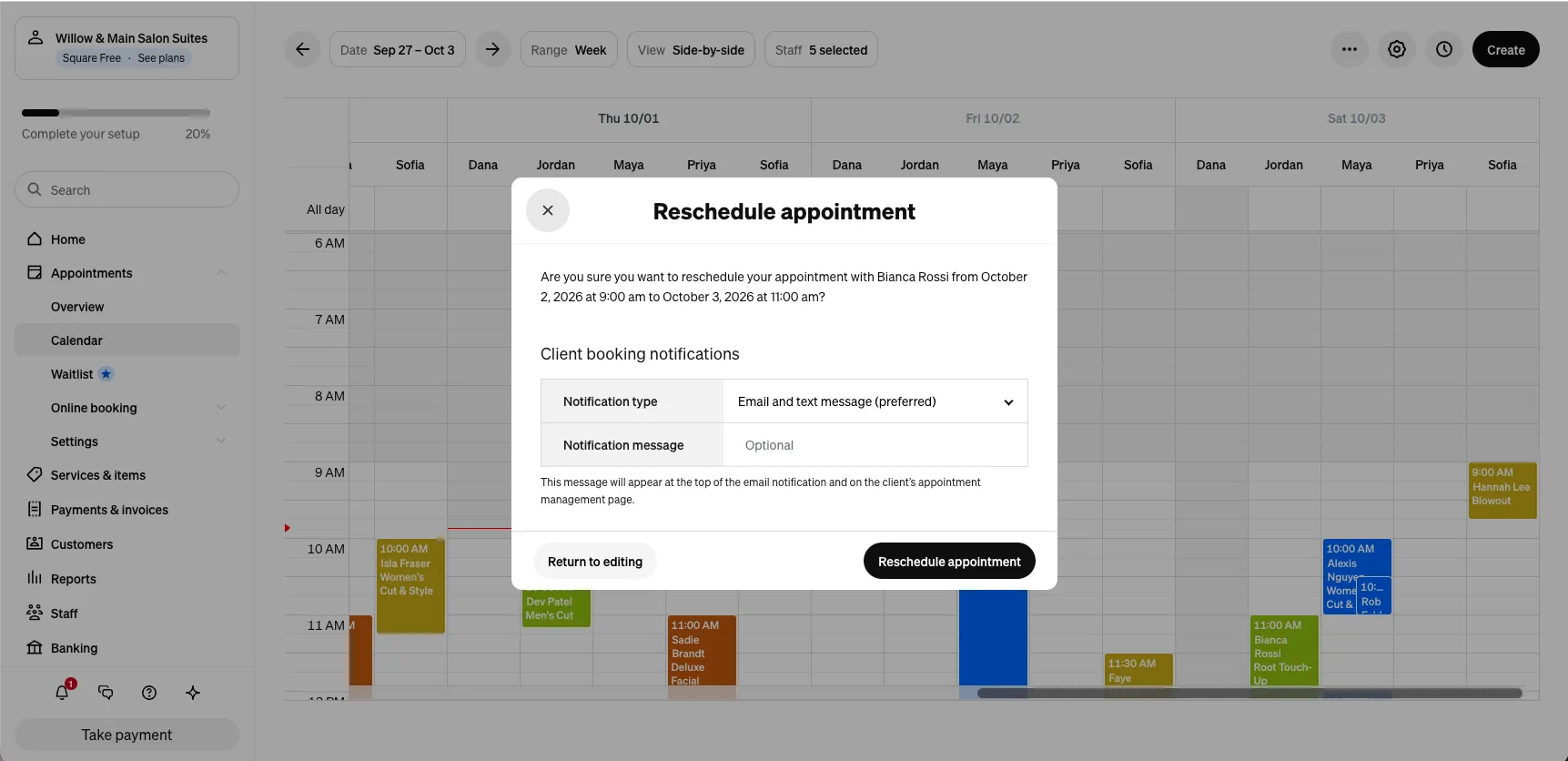The height and width of the screenshot is (761, 1568).
Task: Click the Notification message field
Action: pos(875,445)
